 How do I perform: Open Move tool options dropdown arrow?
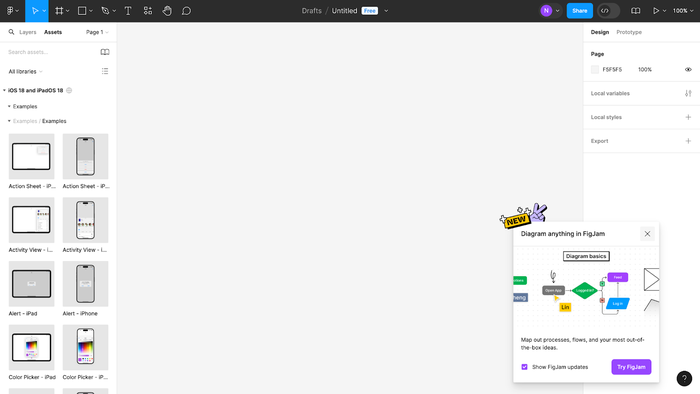pyautogui.click(x=44, y=11)
